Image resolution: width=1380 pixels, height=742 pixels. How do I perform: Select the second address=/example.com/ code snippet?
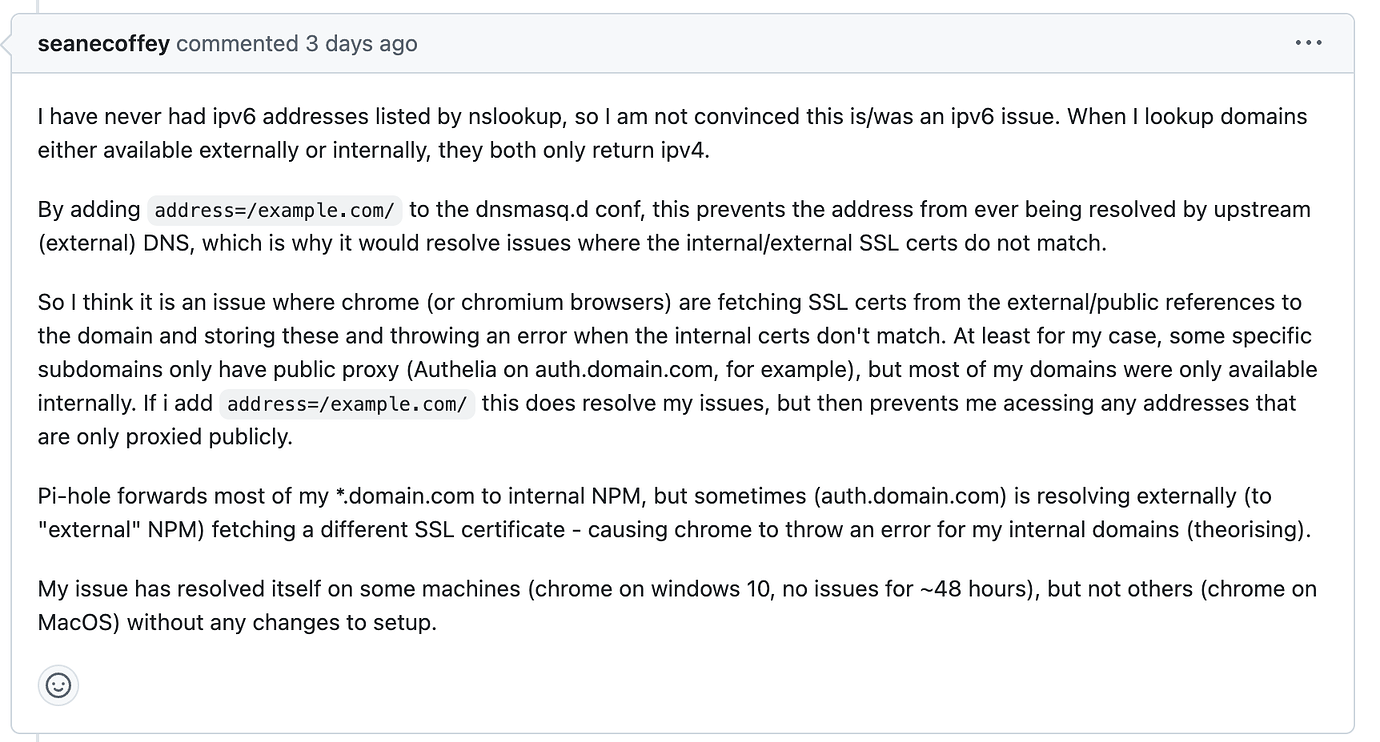(347, 403)
